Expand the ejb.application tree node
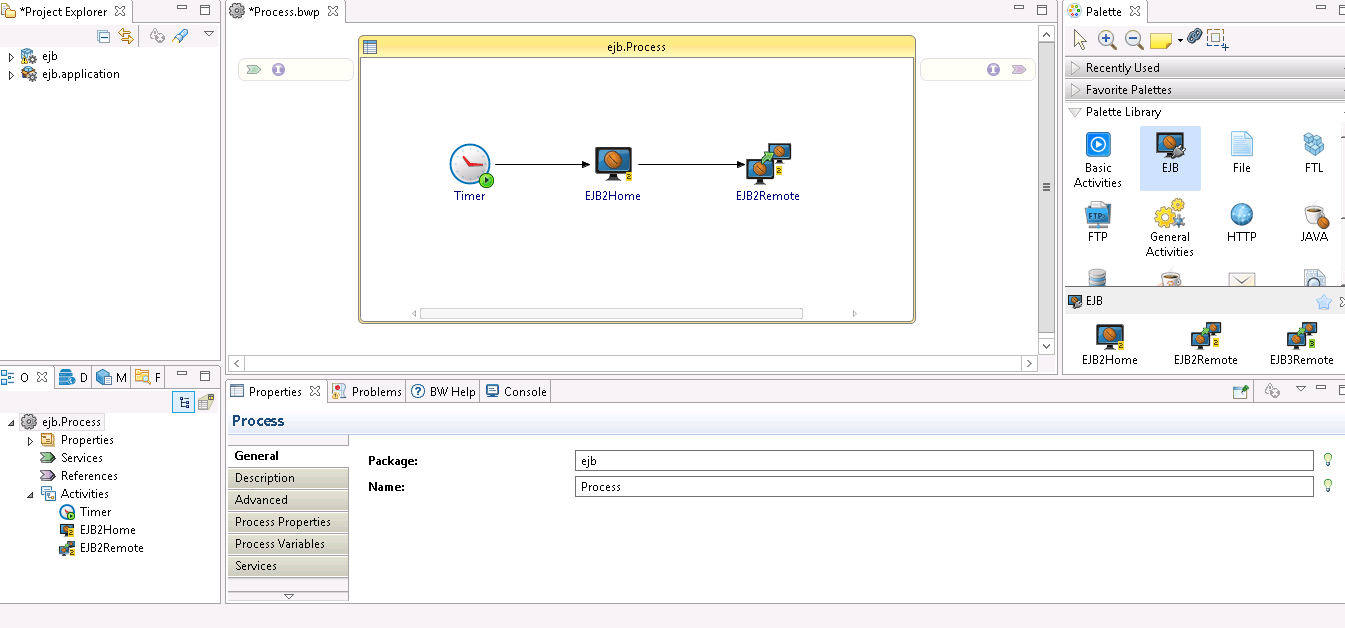The width and height of the screenshot is (1345, 628). [x=11, y=75]
